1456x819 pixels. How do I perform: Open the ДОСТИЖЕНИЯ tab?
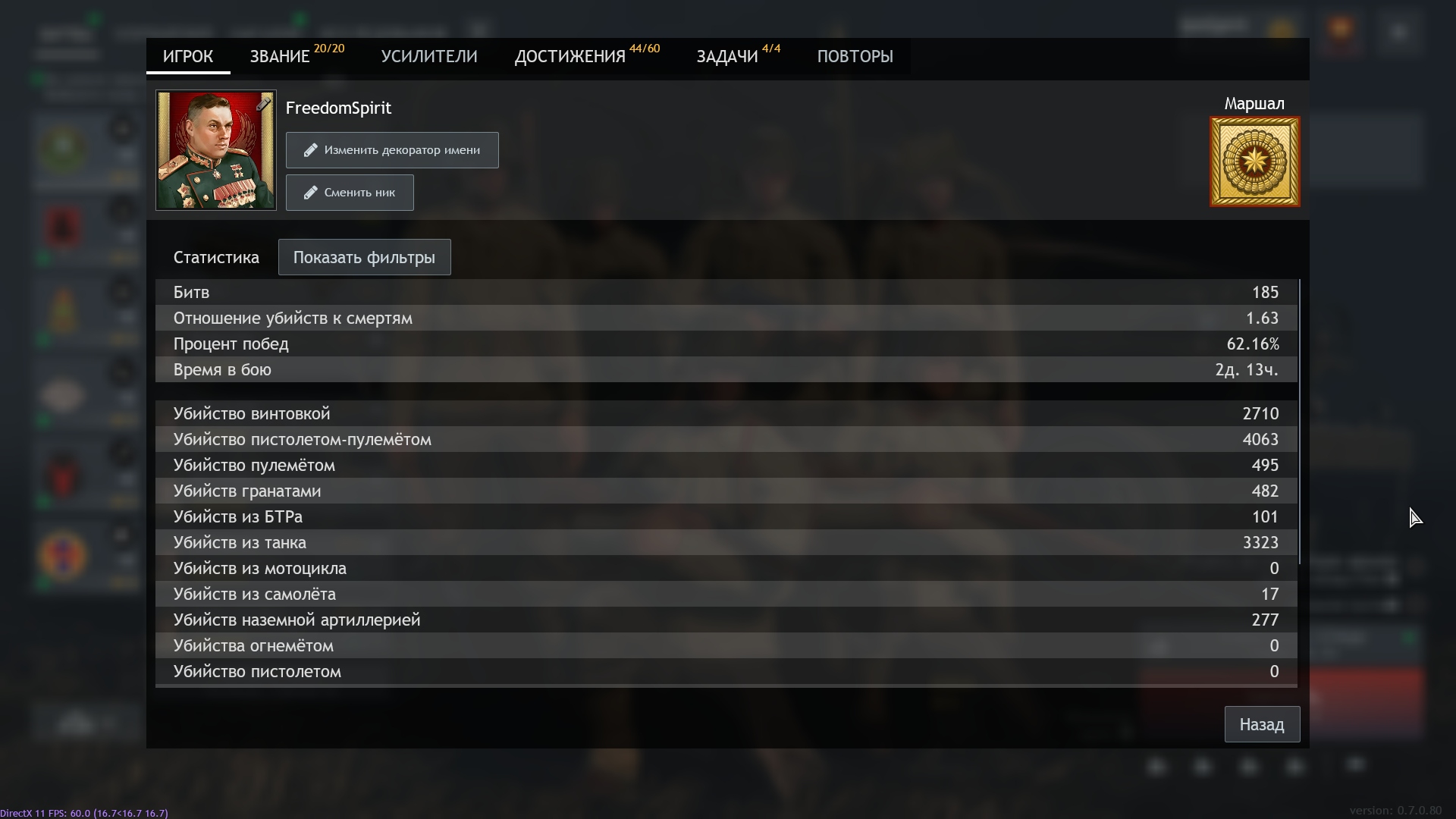pos(570,57)
